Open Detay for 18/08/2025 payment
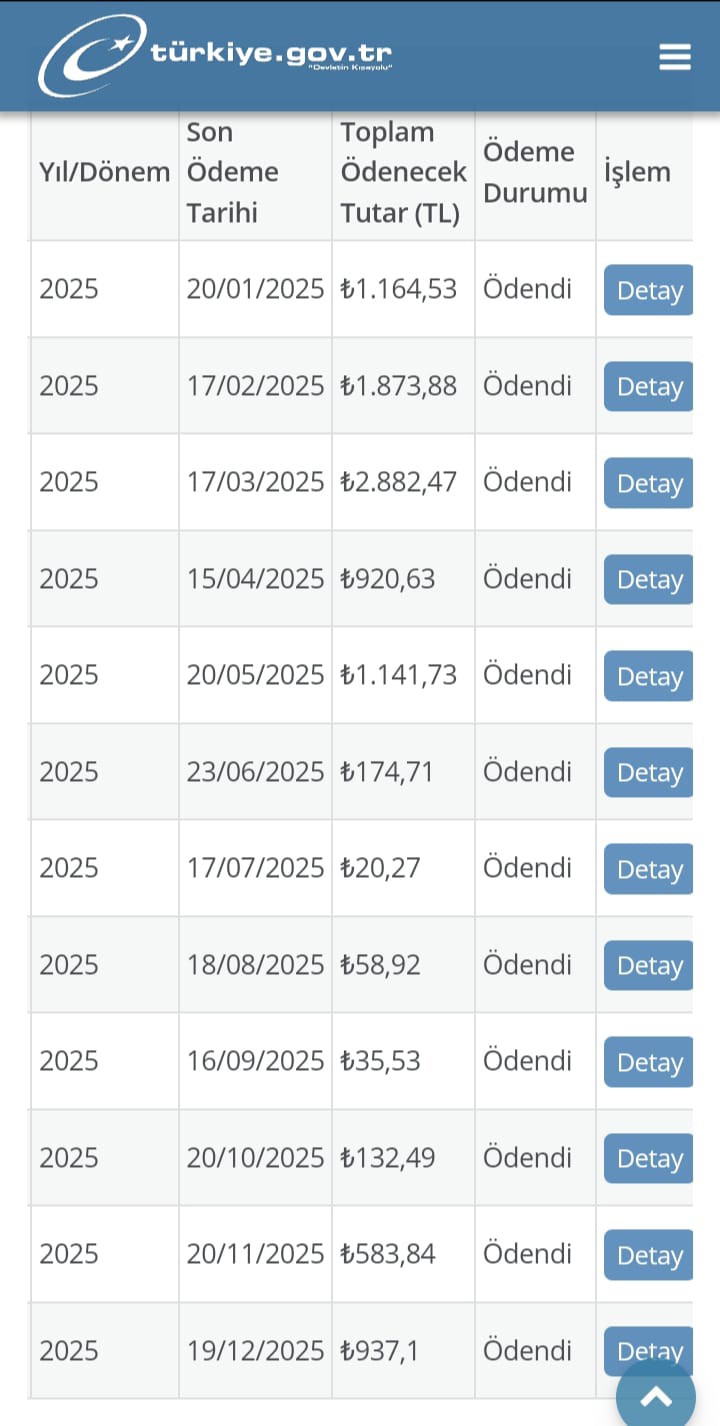 (649, 966)
